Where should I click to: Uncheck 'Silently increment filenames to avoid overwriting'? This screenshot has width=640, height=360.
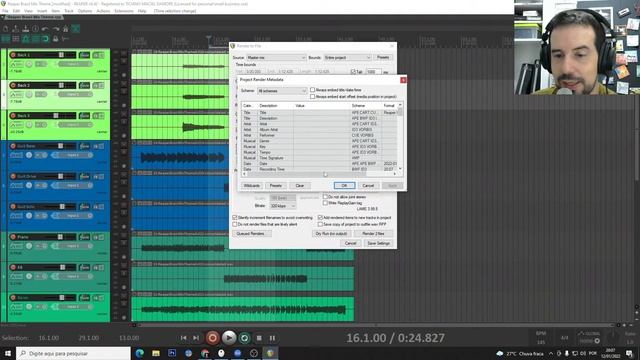click(235, 218)
